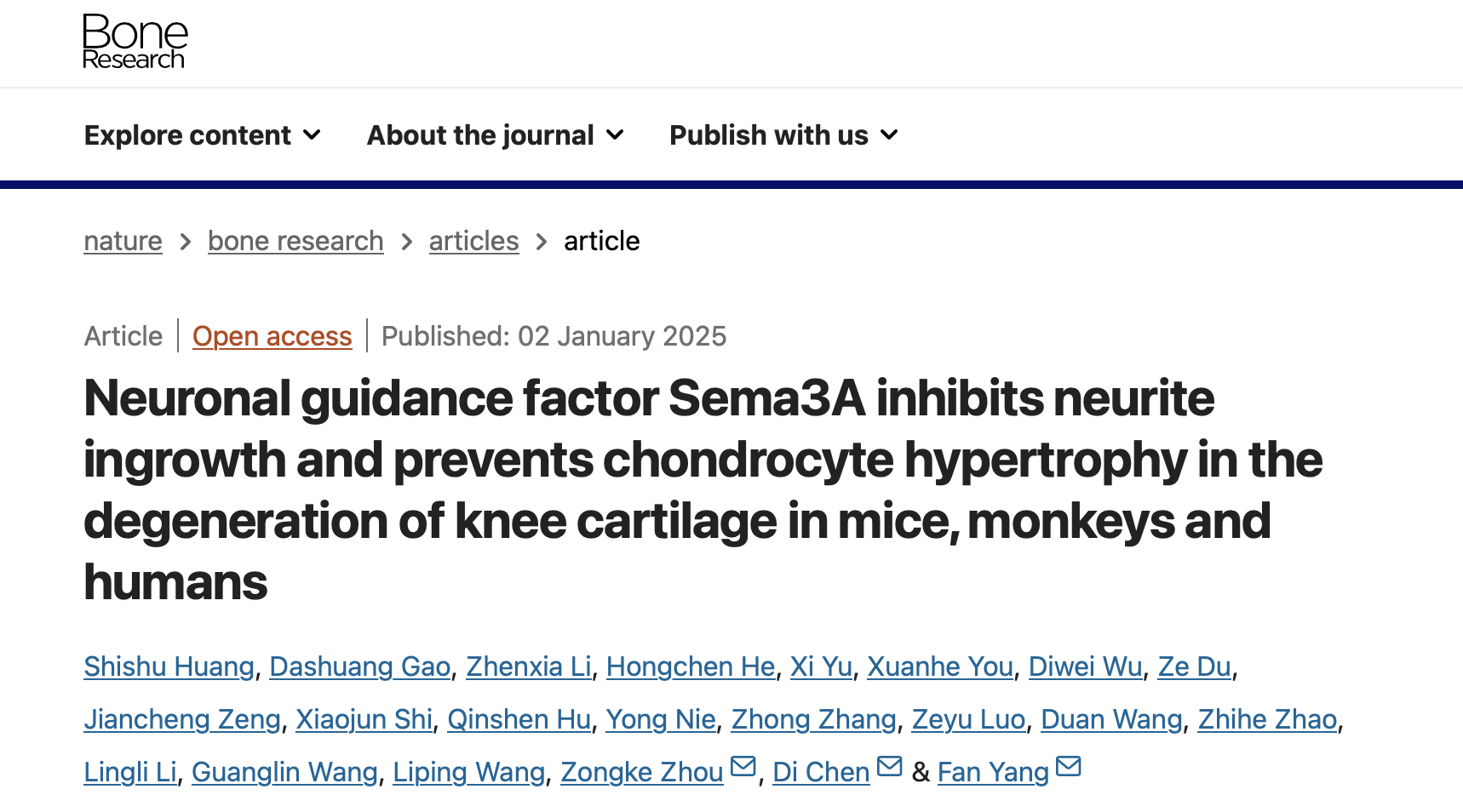Open author Shishu Huang's profile
This screenshot has width=1463, height=812.
[169, 667]
